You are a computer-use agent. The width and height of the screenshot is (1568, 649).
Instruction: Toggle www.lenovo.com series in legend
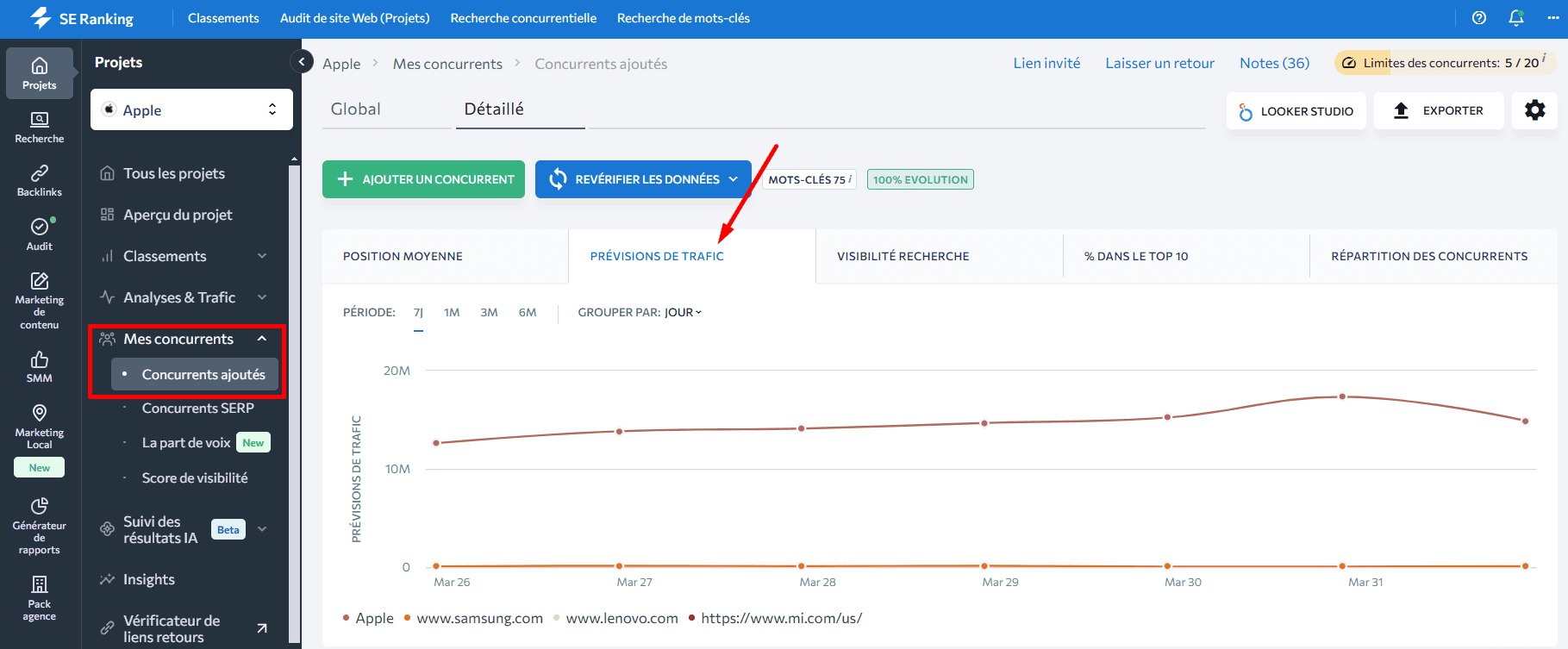tap(615, 618)
